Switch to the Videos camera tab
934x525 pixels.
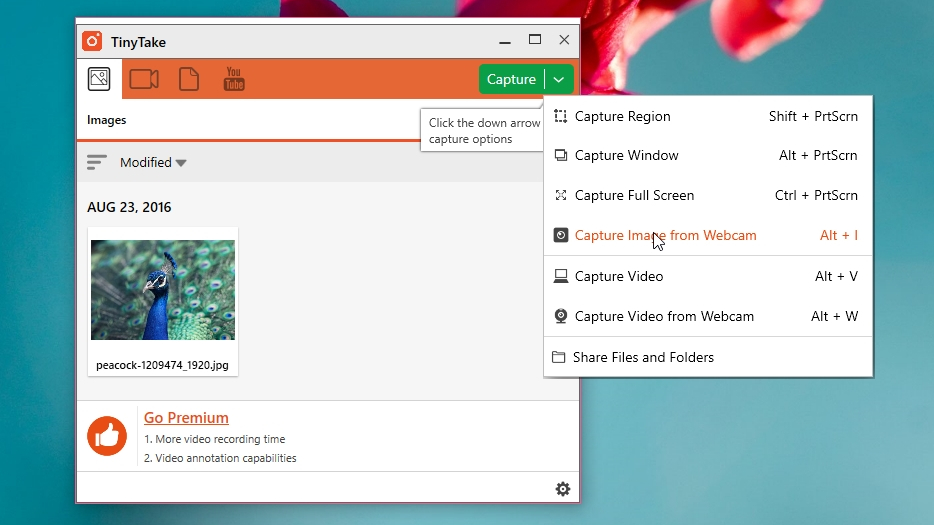coord(144,79)
